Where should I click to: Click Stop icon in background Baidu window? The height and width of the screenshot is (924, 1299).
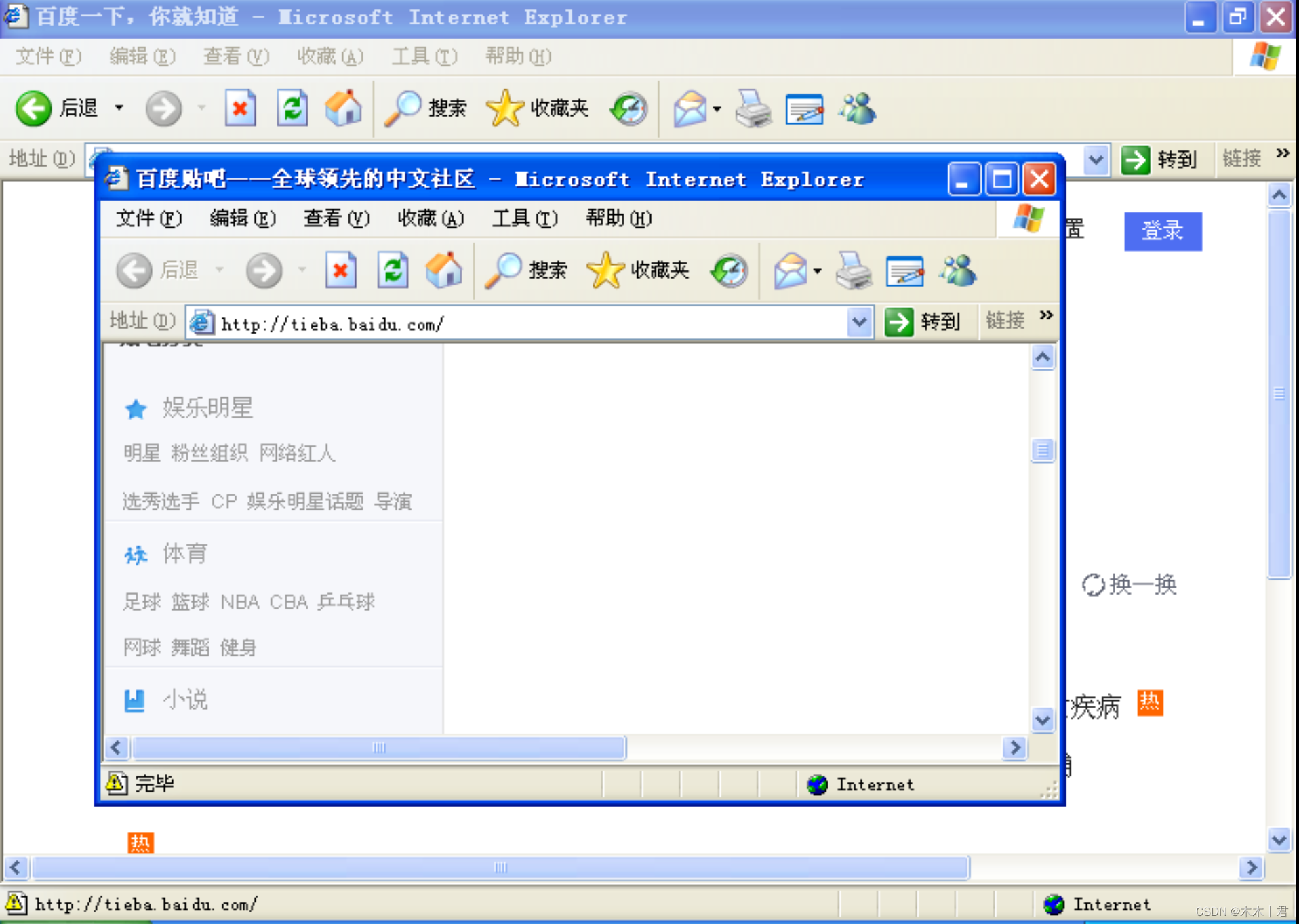[241, 108]
